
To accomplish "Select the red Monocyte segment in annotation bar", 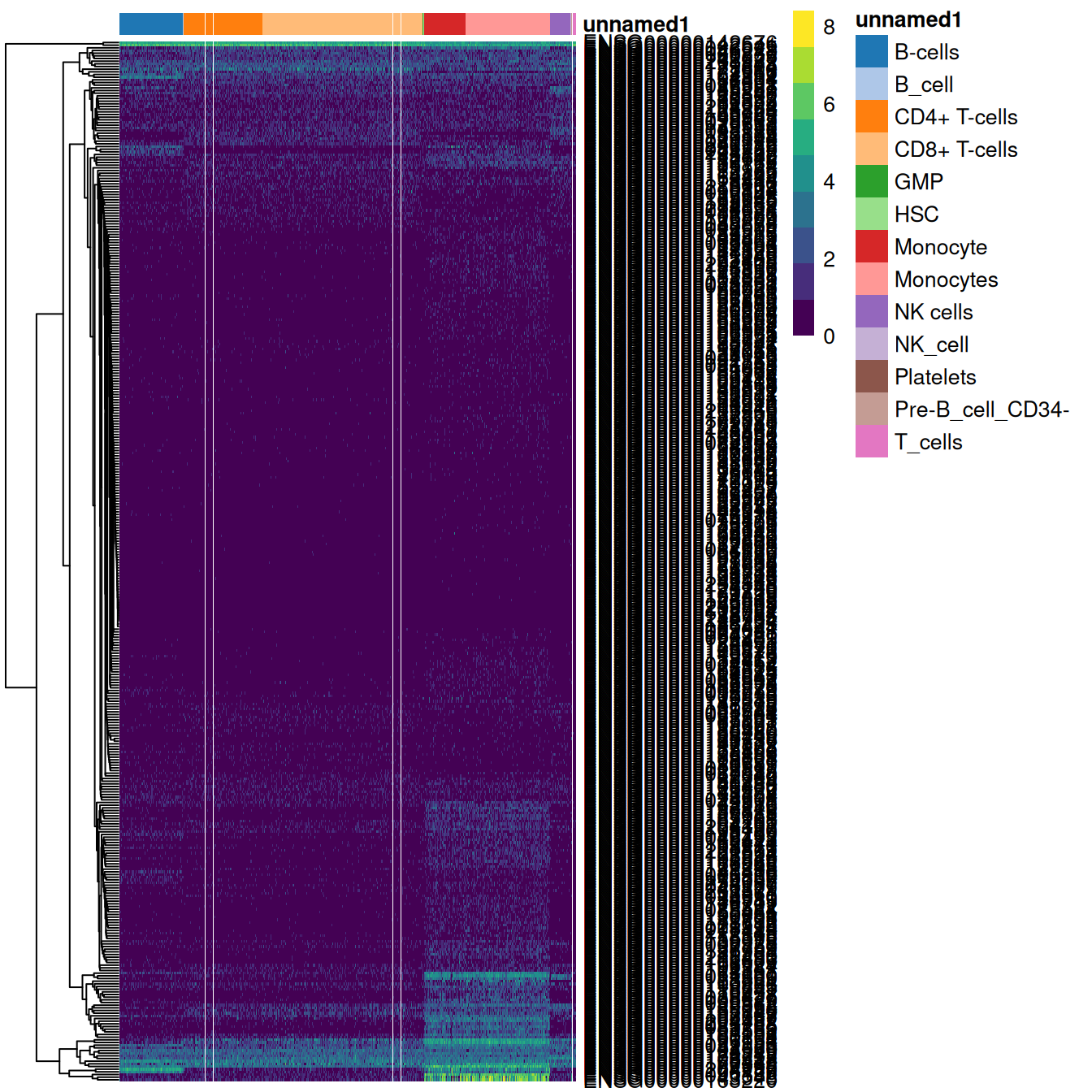I will (x=444, y=24).
